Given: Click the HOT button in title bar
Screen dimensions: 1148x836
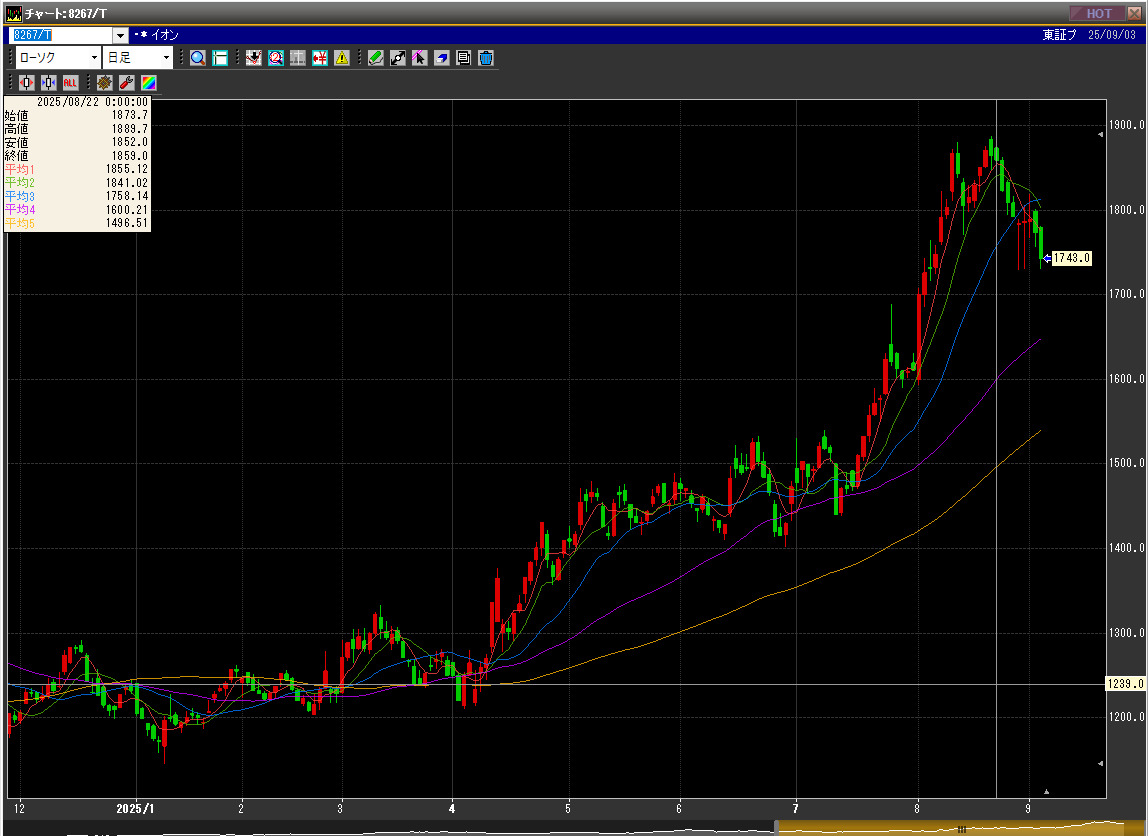Looking at the screenshot, I should 1098,13.
